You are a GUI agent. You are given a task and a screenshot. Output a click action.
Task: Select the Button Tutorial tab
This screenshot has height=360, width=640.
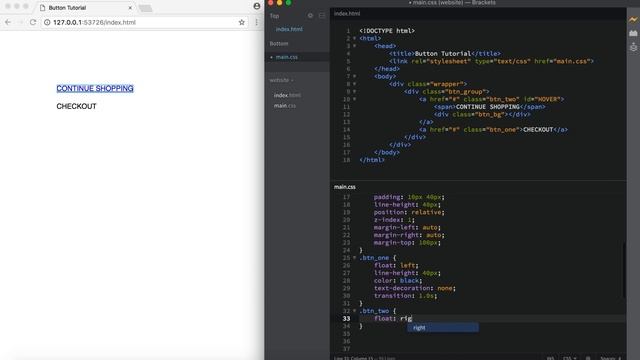pos(86,8)
